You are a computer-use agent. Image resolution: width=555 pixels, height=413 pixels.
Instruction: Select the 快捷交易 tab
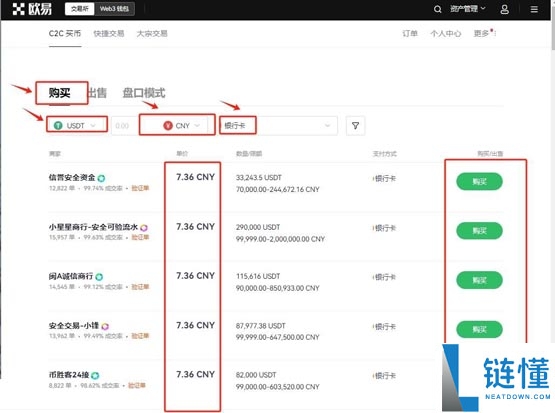[x=109, y=33]
